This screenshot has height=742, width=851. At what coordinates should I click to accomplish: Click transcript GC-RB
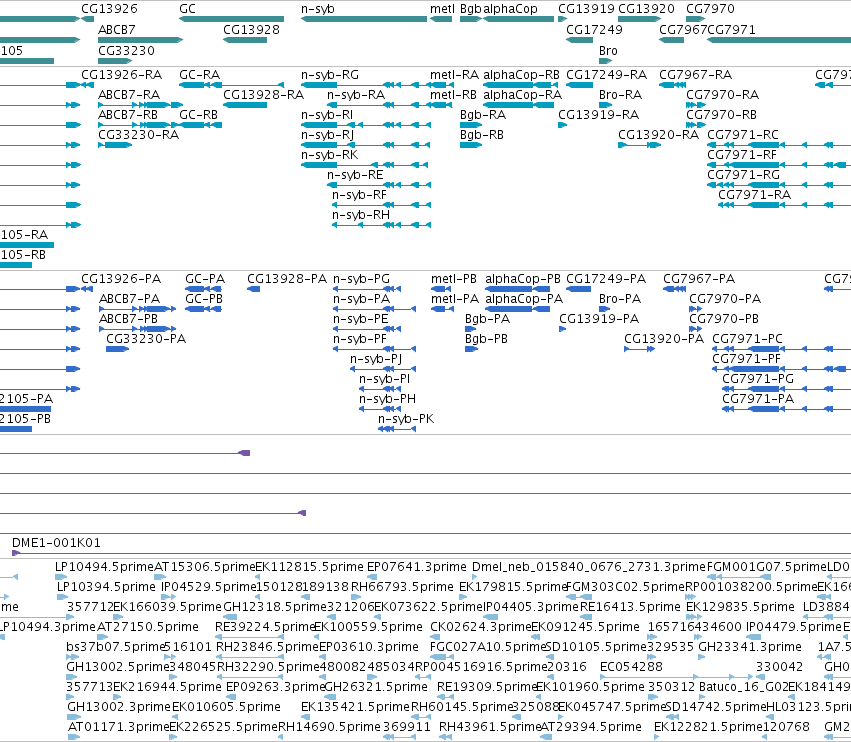[x=199, y=115]
